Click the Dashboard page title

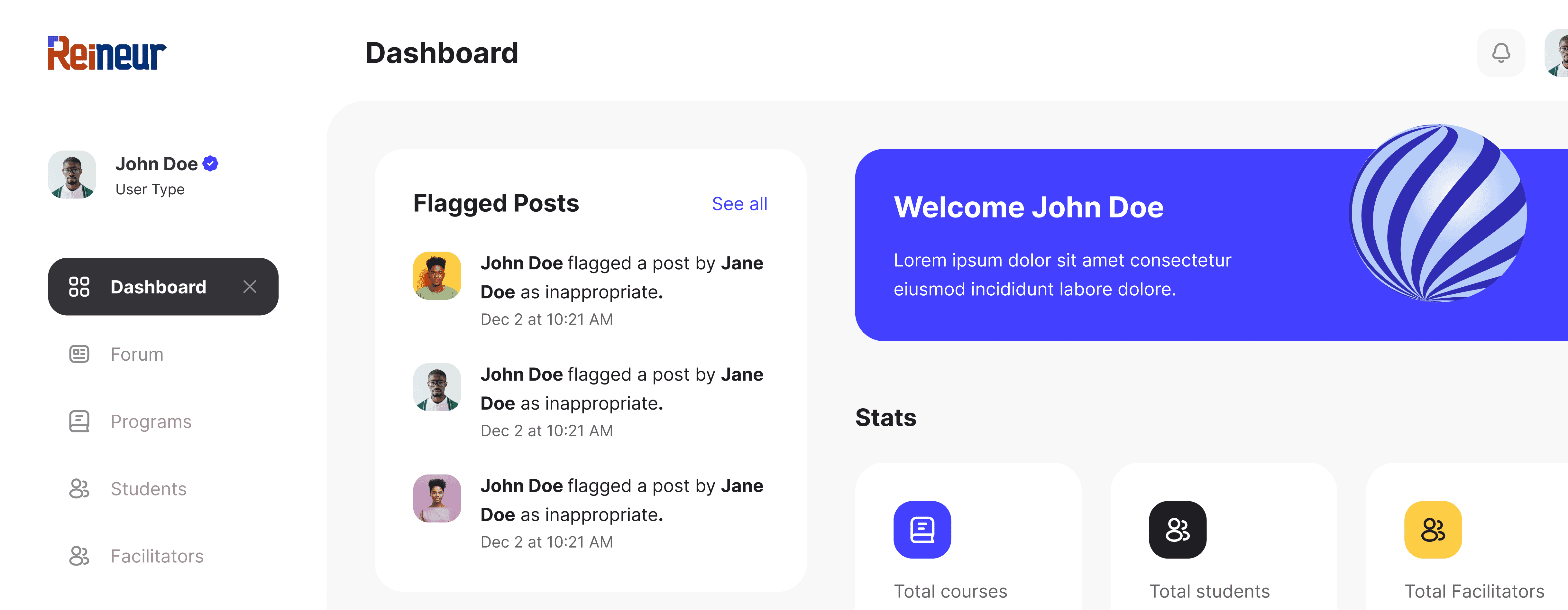pos(442,53)
